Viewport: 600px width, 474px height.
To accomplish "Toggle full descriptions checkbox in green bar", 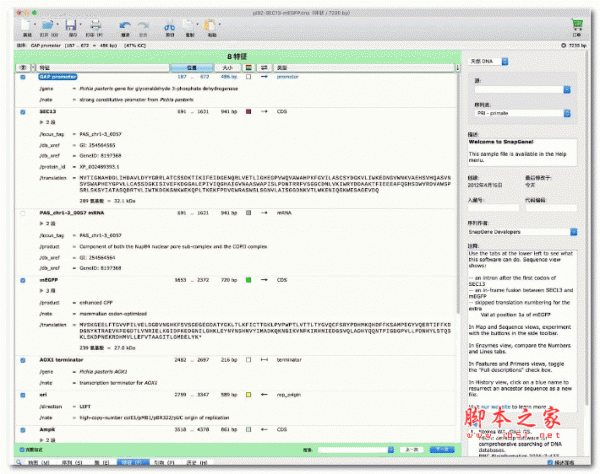I will [21, 450].
